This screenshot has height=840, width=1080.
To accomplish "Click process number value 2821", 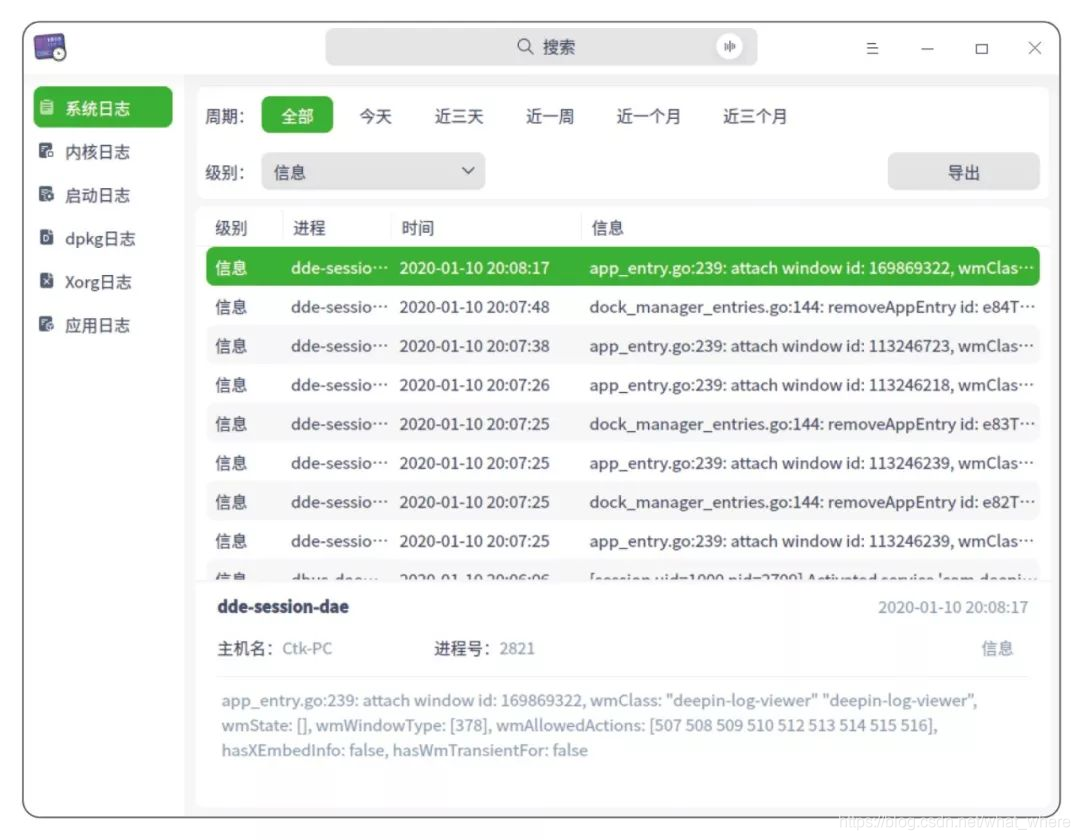I will click(x=517, y=649).
